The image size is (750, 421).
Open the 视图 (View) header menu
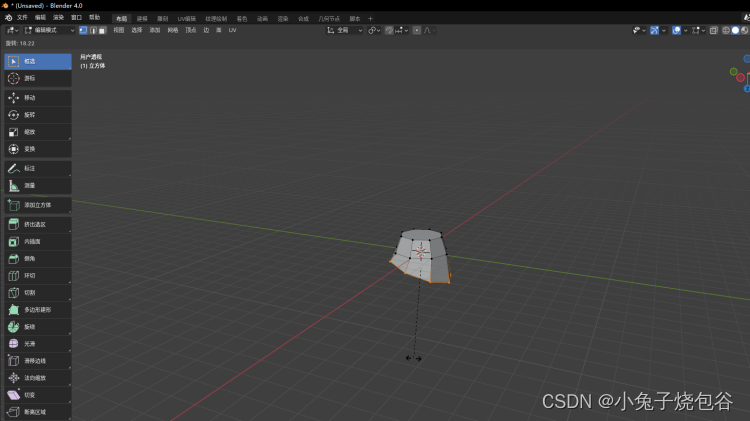(x=119, y=30)
